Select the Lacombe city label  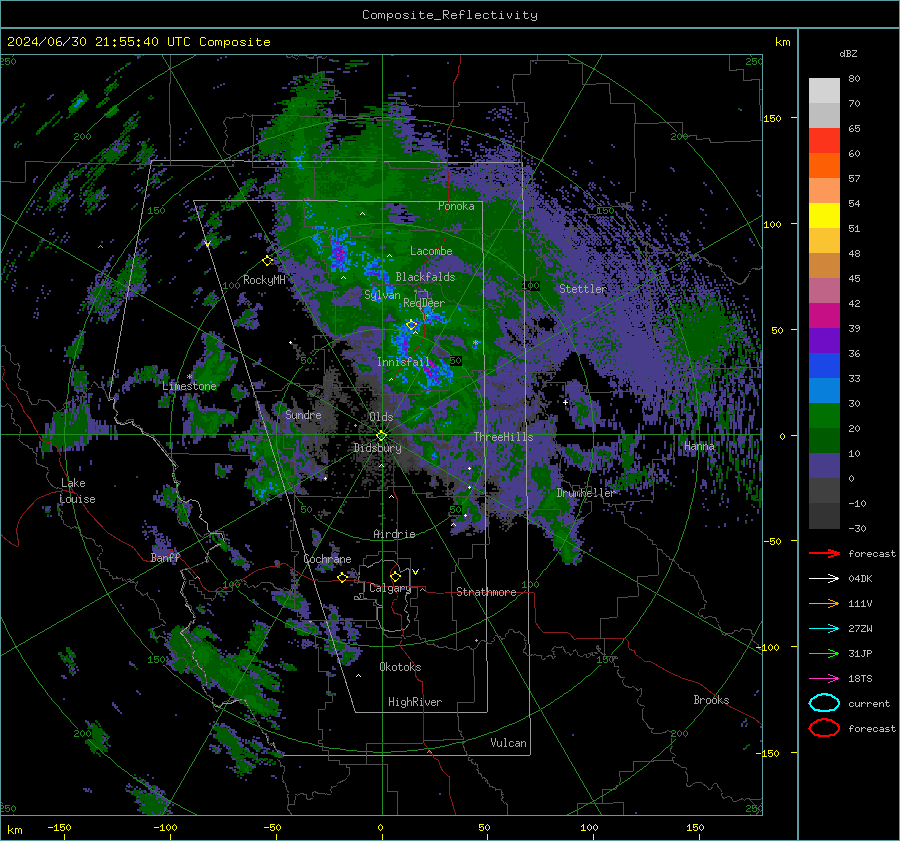pos(431,251)
